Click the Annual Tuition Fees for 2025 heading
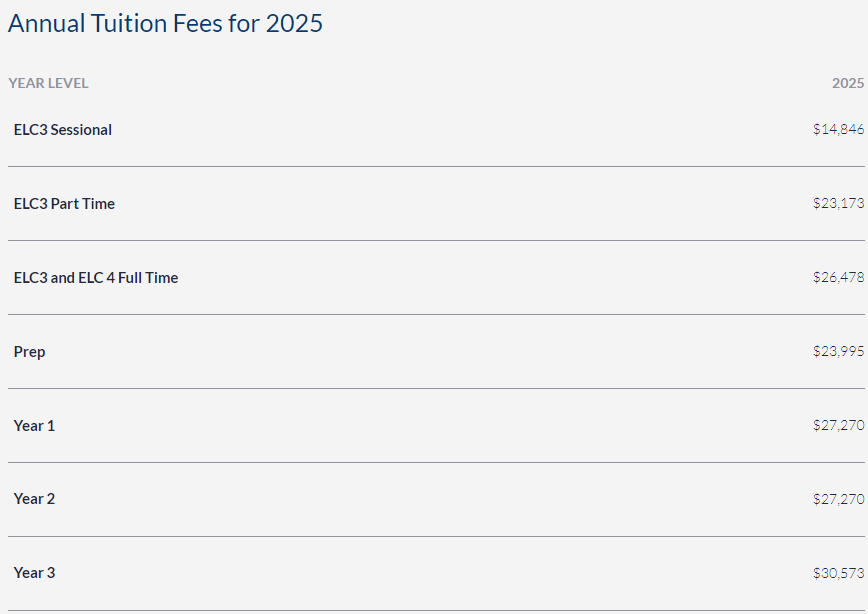868x614 pixels. [165, 24]
